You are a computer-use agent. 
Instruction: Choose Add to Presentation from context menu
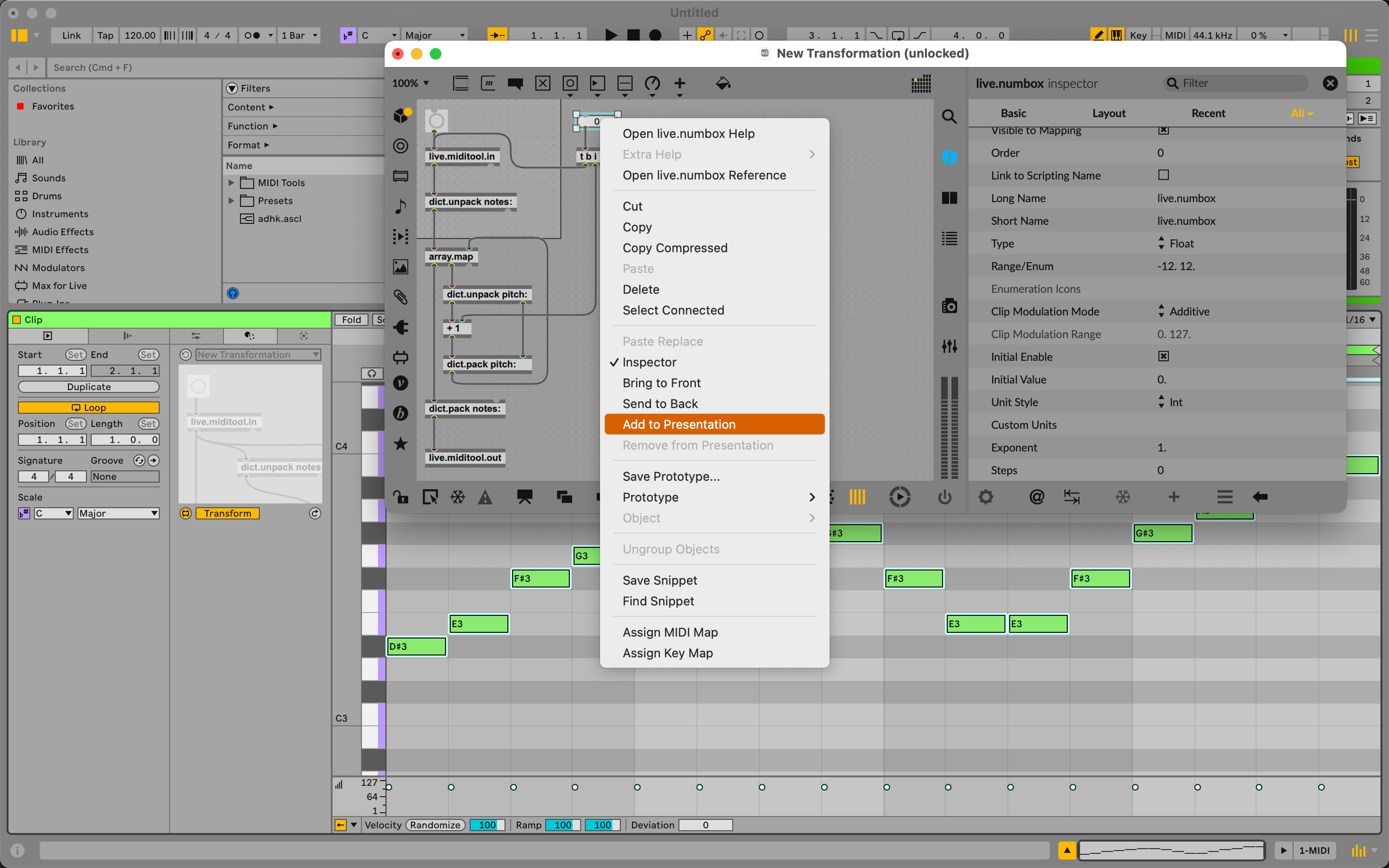coord(714,424)
